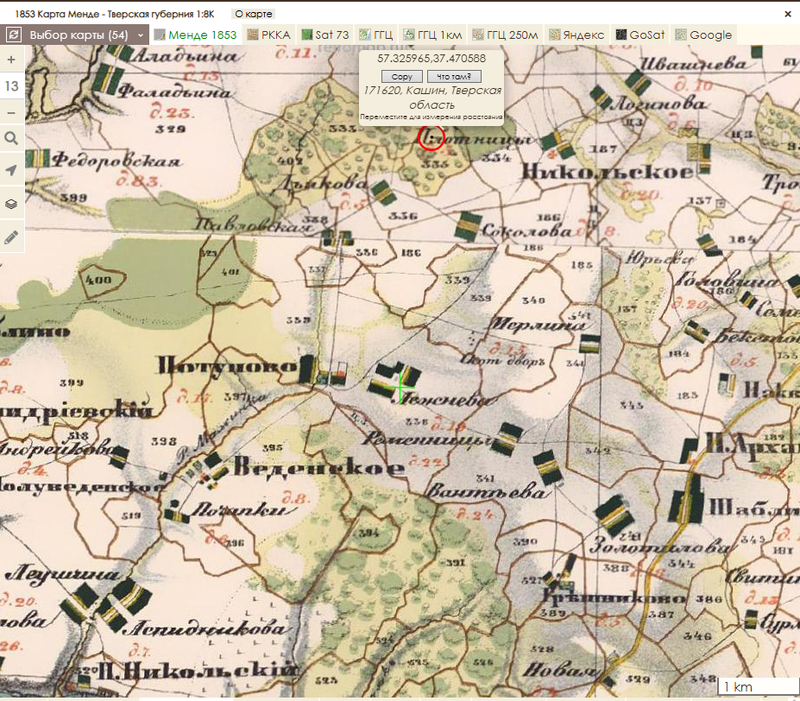Image resolution: width=800 pixels, height=701 pixels.
Task: Zoom out with the minus button
Action: pyautogui.click(x=11, y=113)
